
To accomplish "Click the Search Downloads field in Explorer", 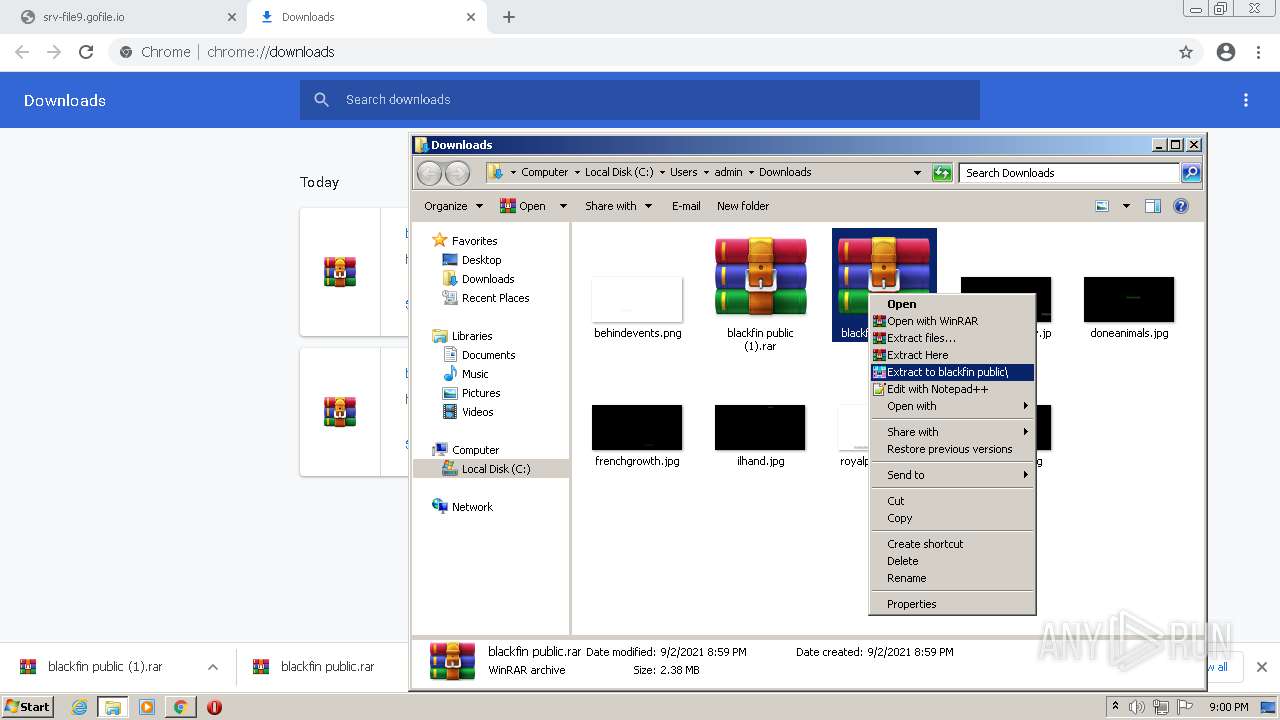I will pyautogui.click(x=1069, y=173).
